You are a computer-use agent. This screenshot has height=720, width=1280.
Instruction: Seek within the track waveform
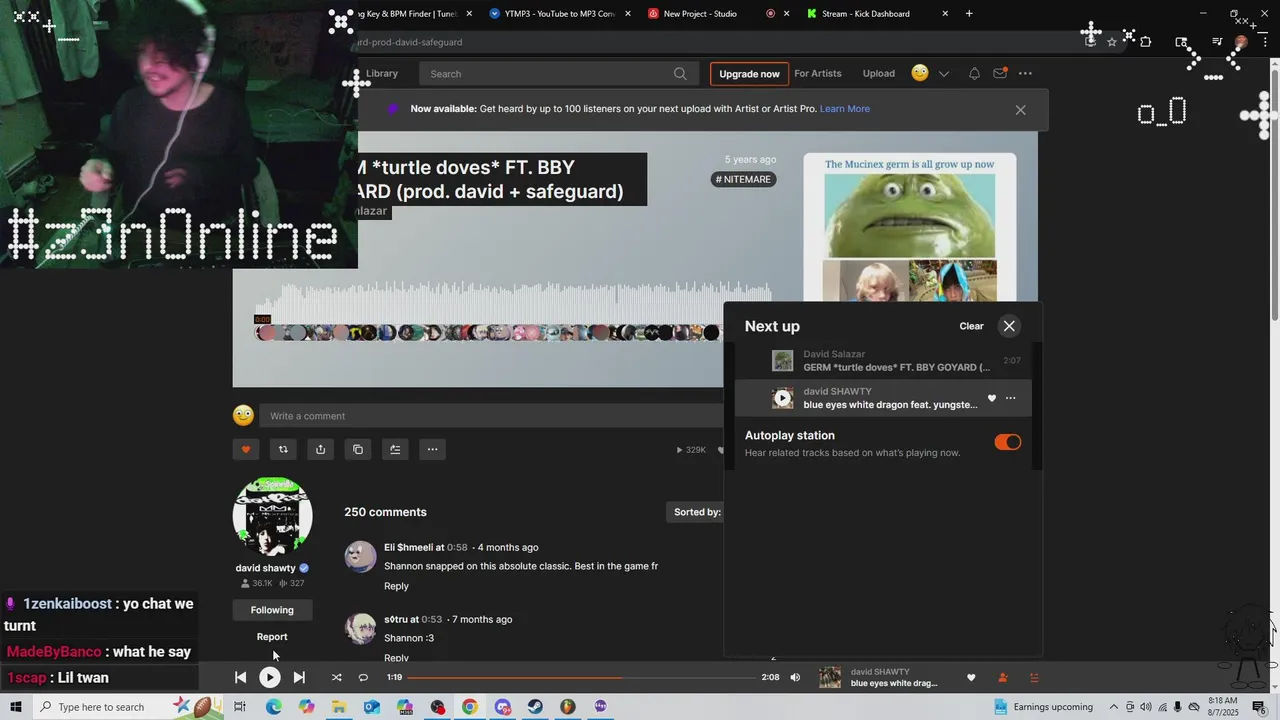click(513, 304)
